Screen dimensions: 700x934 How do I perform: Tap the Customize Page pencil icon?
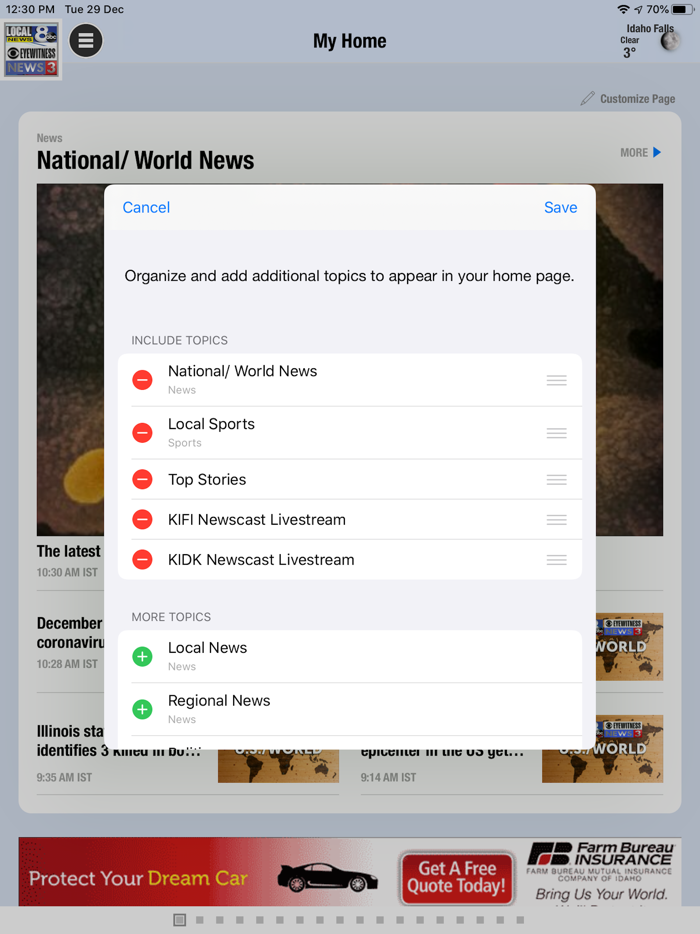[587, 98]
